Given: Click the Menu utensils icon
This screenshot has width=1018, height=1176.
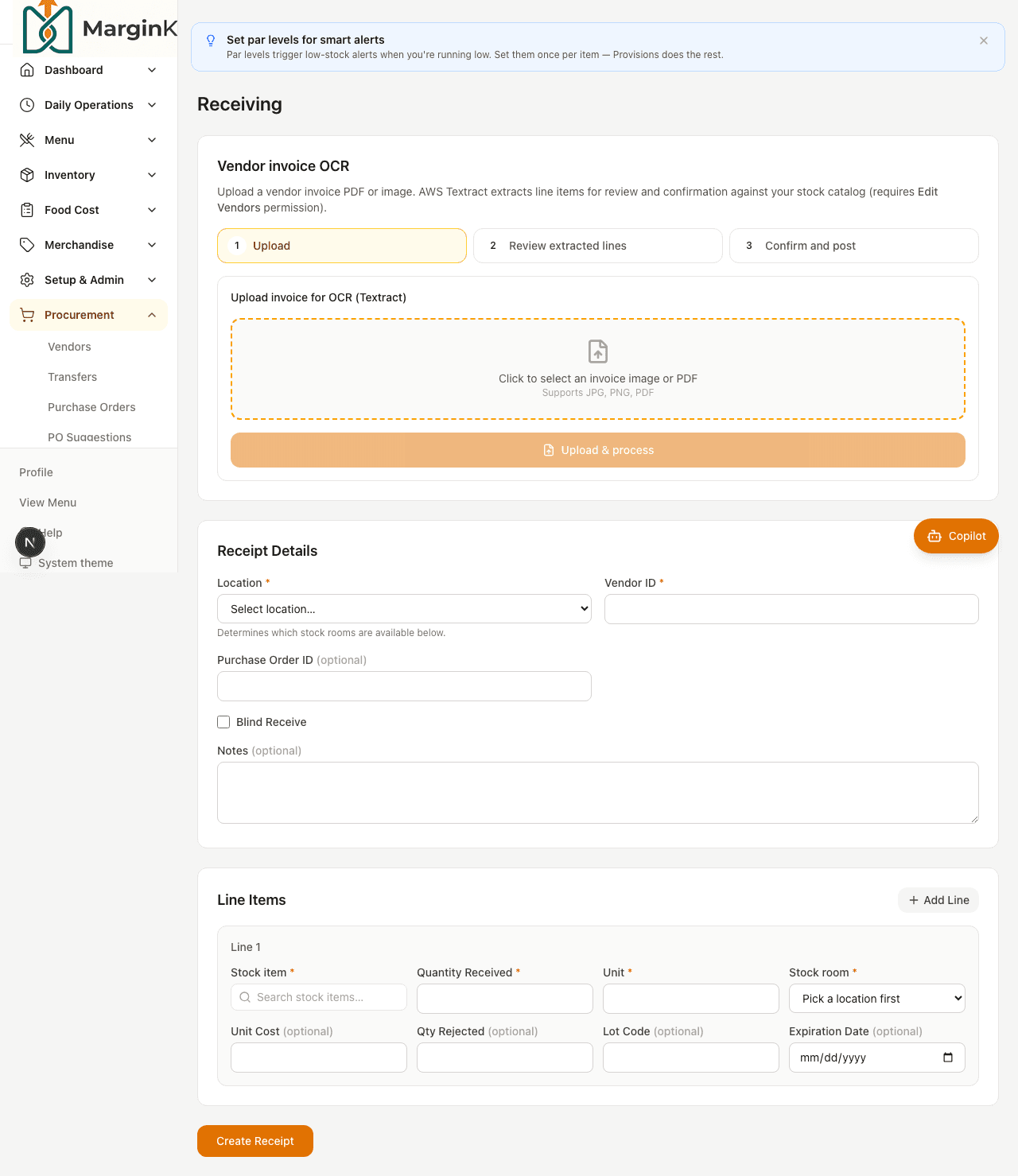Looking at the screenshot, I should 27,140.
